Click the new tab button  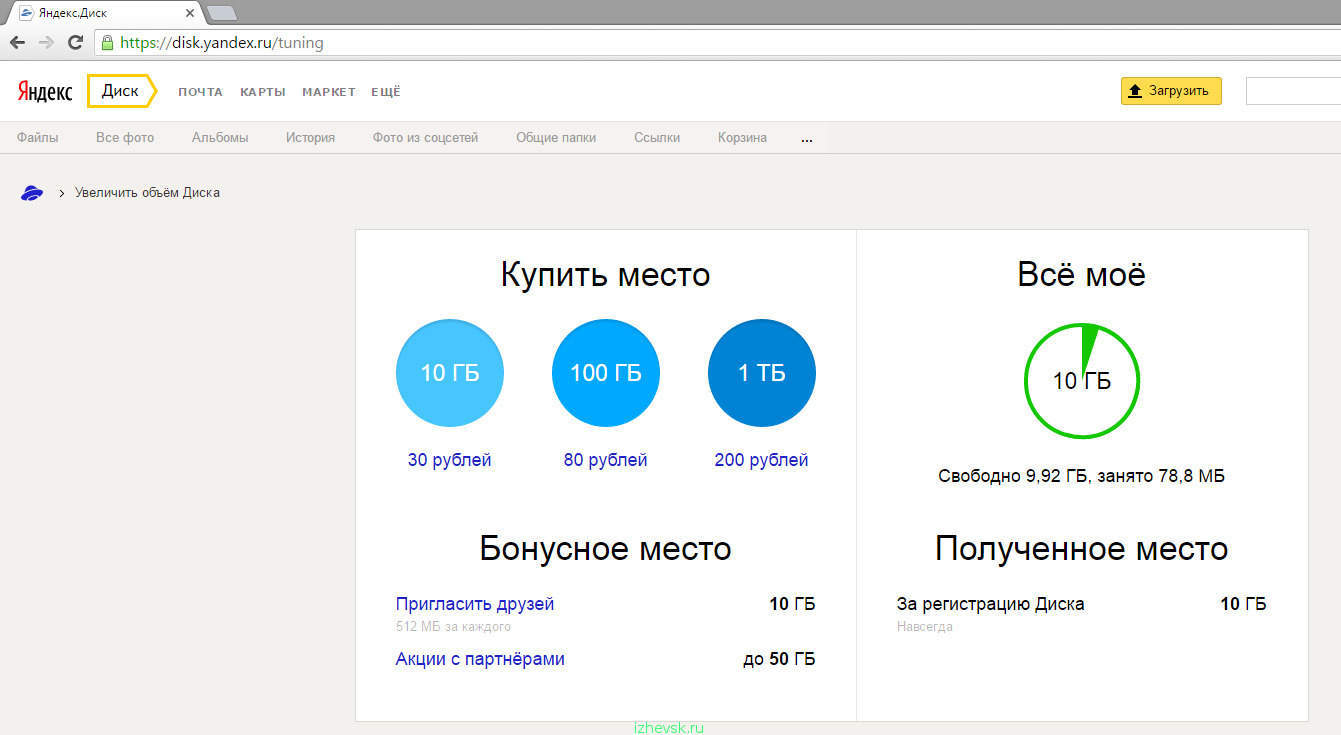coord(221,13)
